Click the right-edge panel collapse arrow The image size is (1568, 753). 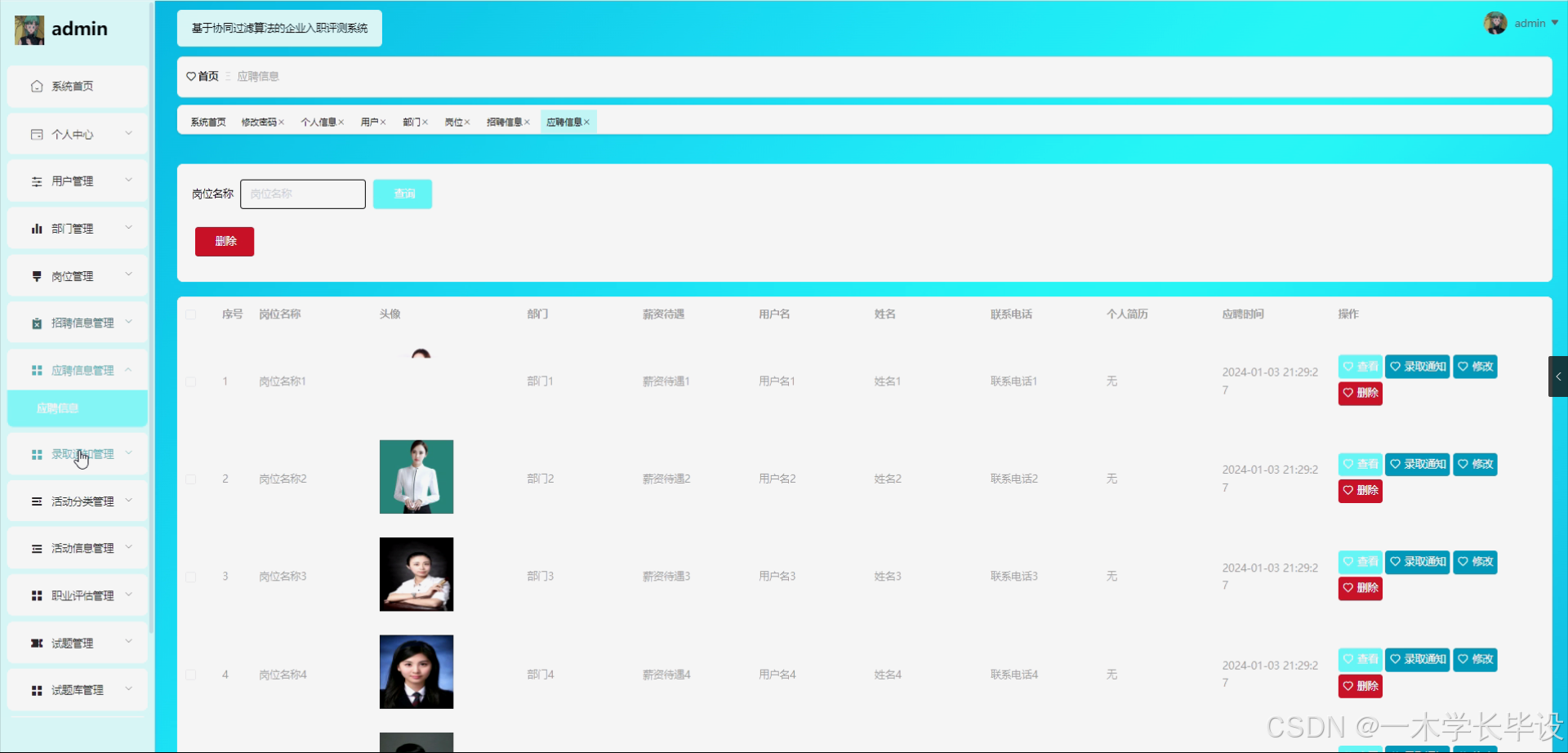tap(1559, 376)
